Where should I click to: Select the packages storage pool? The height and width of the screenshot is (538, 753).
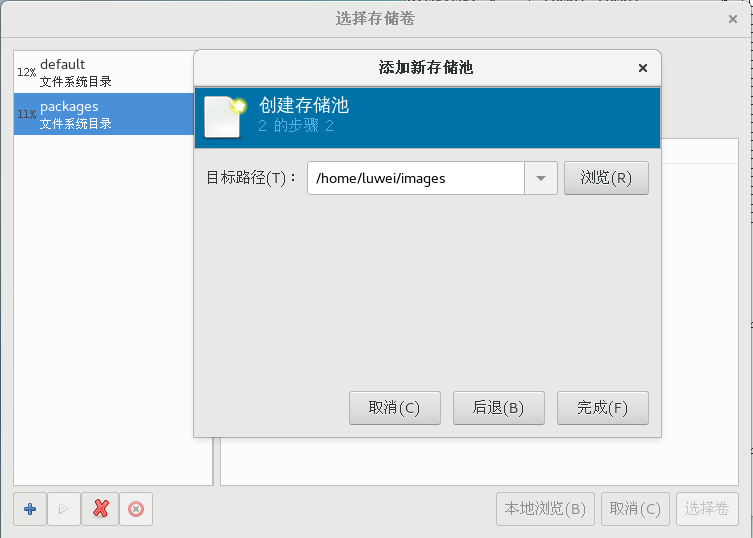point(104,114)
